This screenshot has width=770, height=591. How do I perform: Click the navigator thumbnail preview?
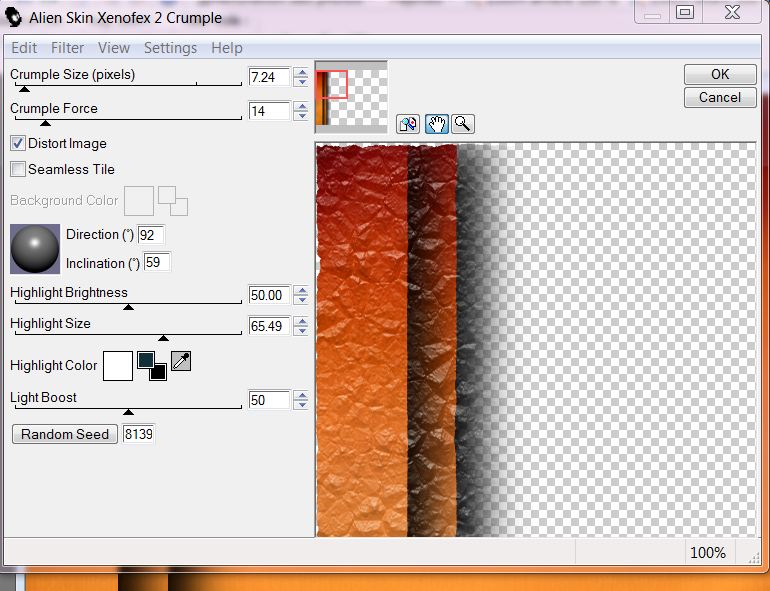[x=351, y=97]
